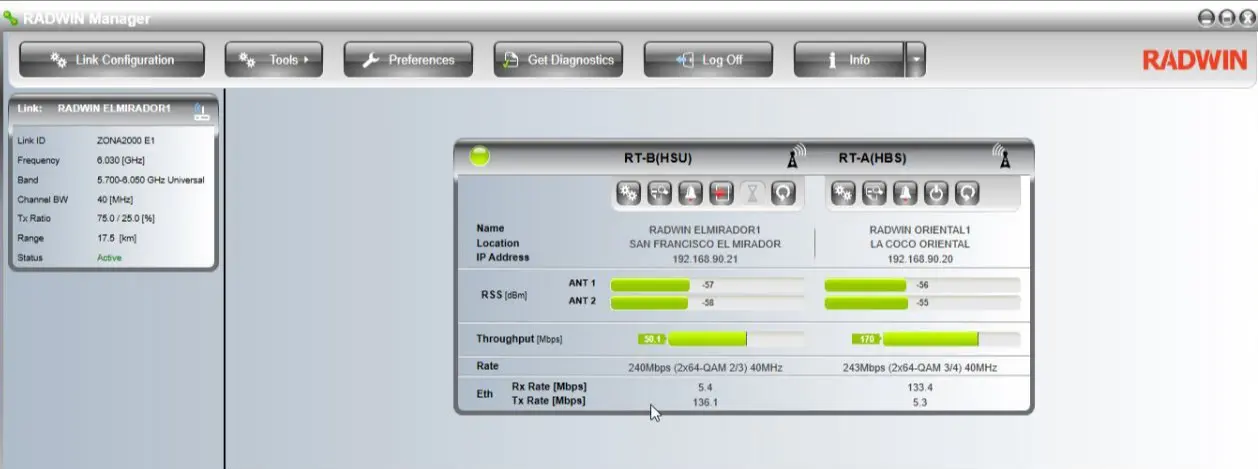Click the RT-B Rx Rate value 5.4
This screenshot has width=1258, height=469.
tap(705, 387)
